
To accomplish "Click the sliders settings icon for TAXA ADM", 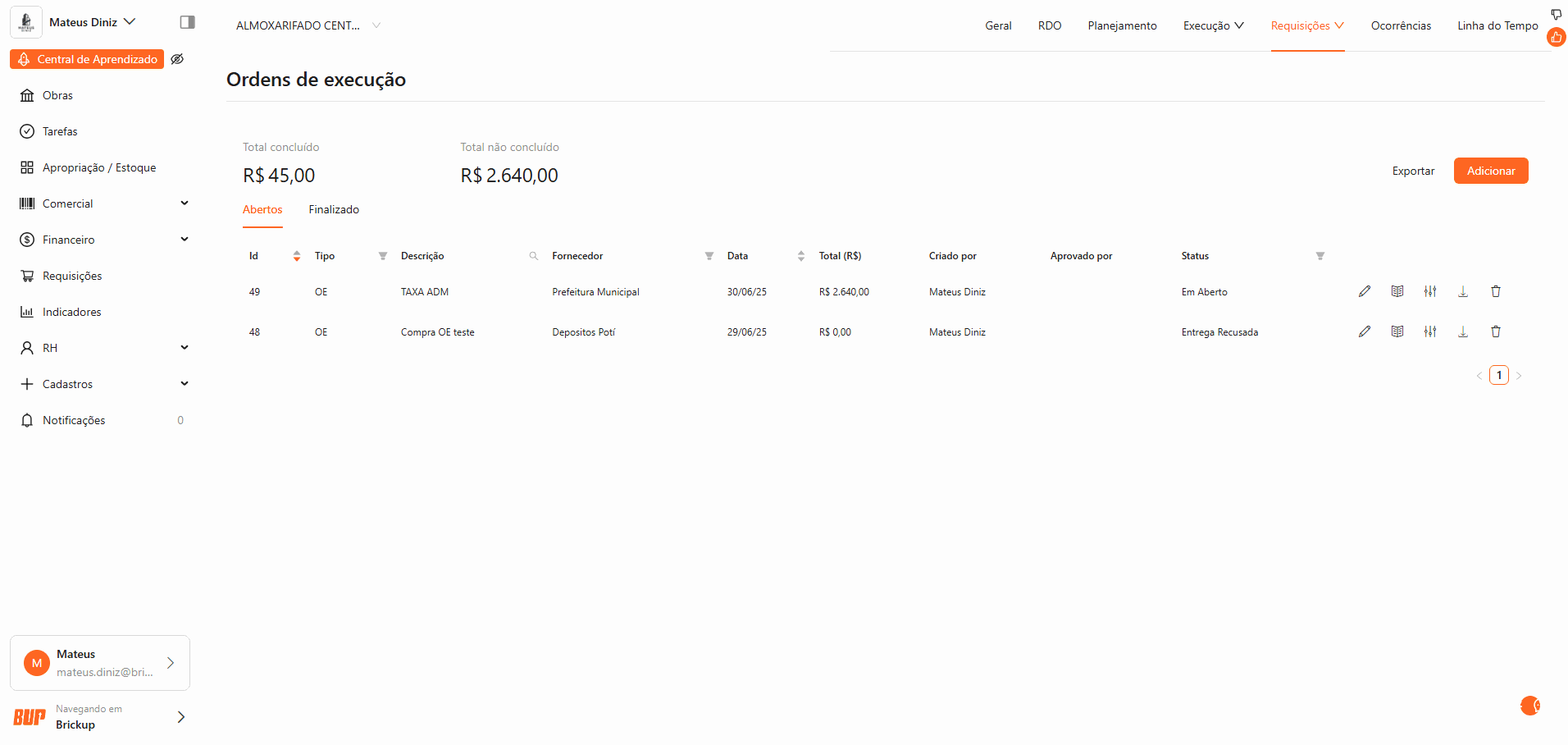I will point(1429,291).
